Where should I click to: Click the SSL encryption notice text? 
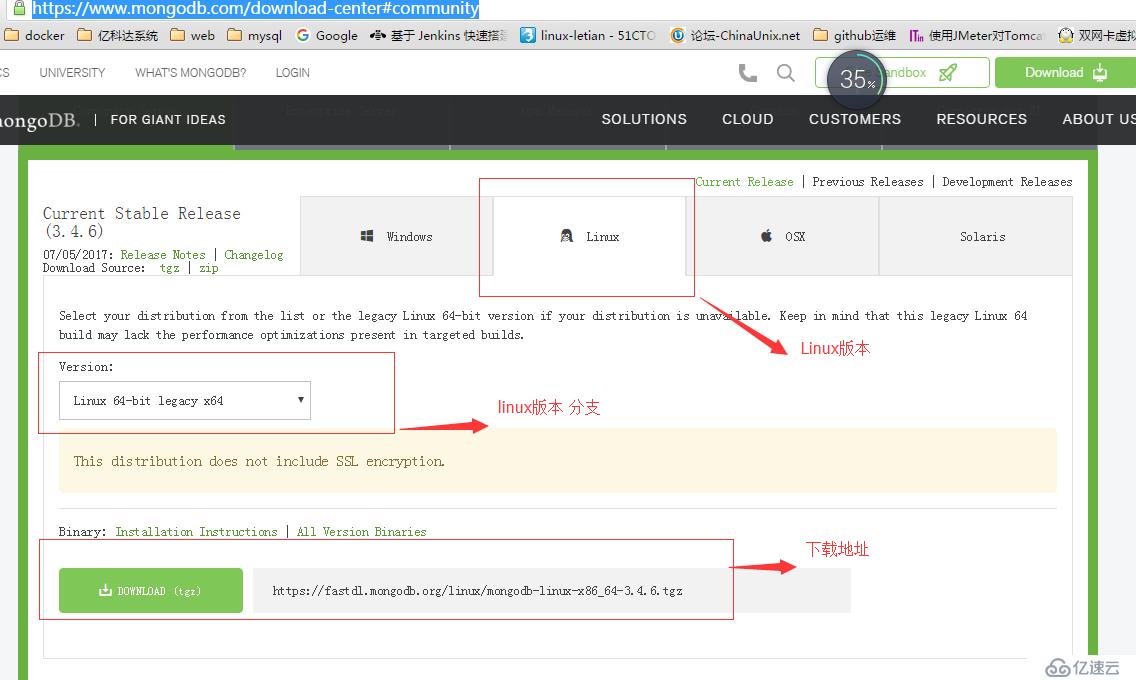(x=259, y=461)
